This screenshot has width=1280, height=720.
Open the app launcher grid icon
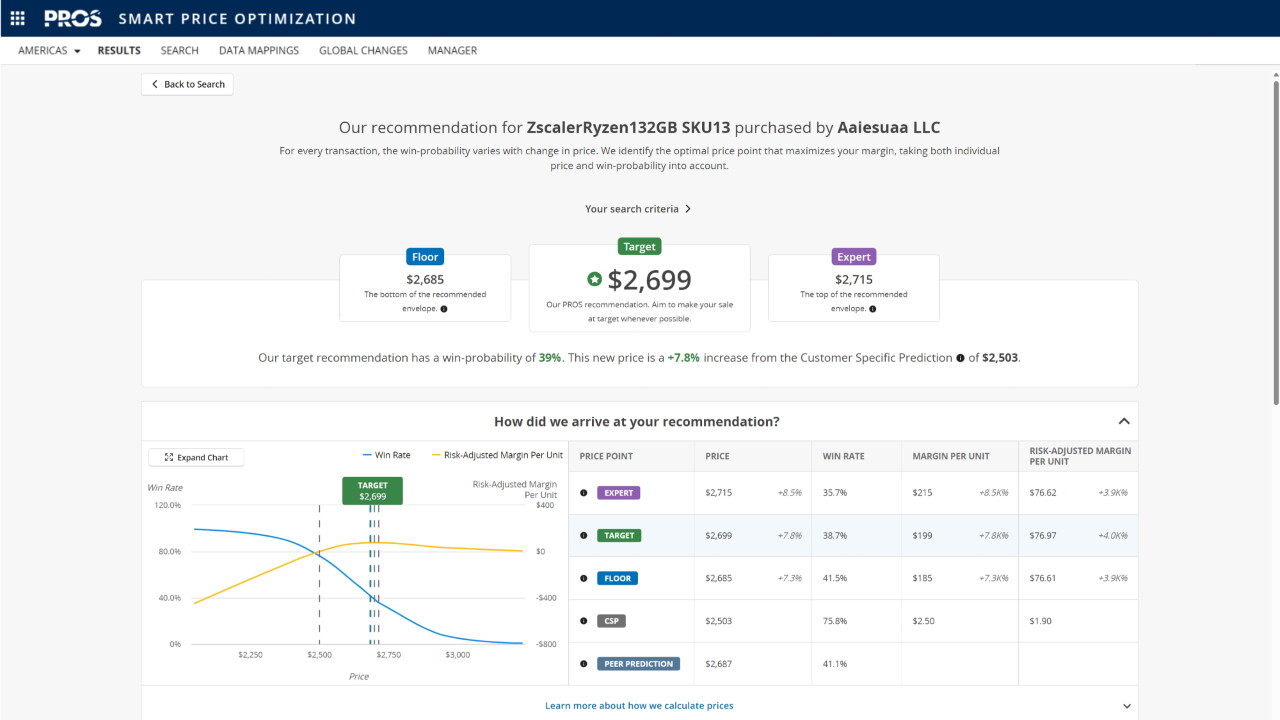click(x=17, y=18)
